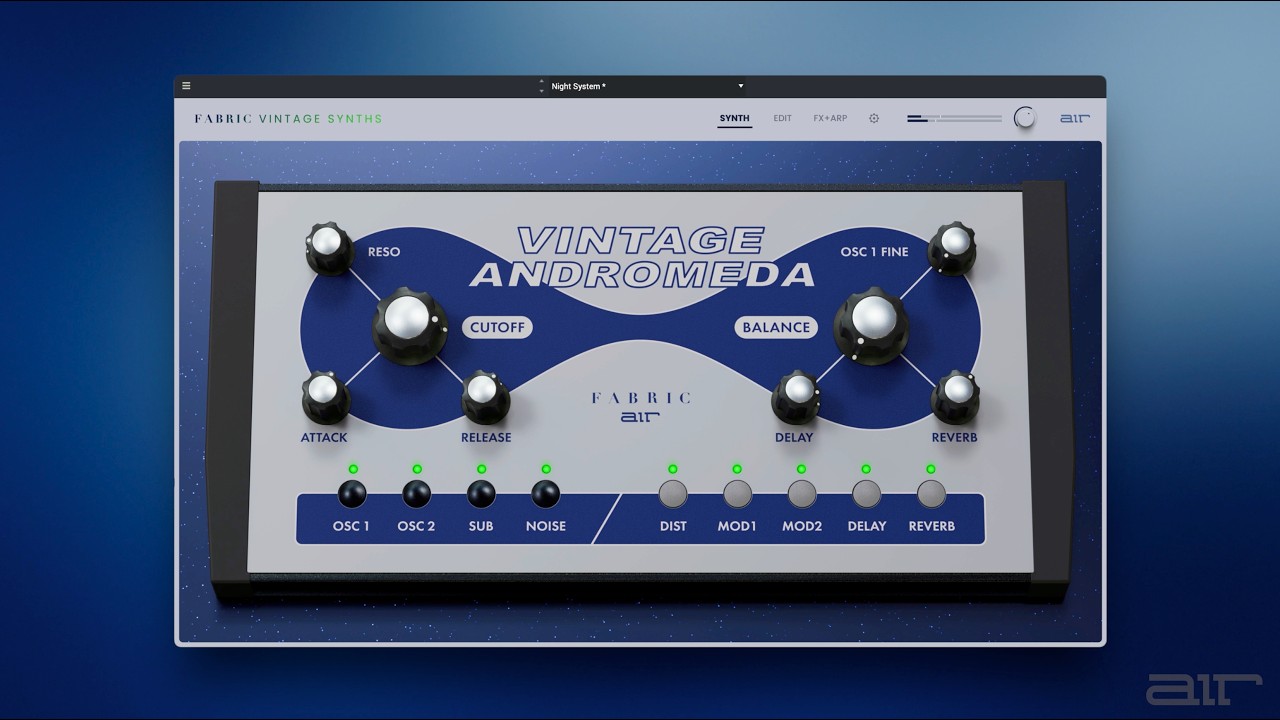Select previous preset with up arrow
The width and height of the screenshot is (1280, 720).
point(542,82)
